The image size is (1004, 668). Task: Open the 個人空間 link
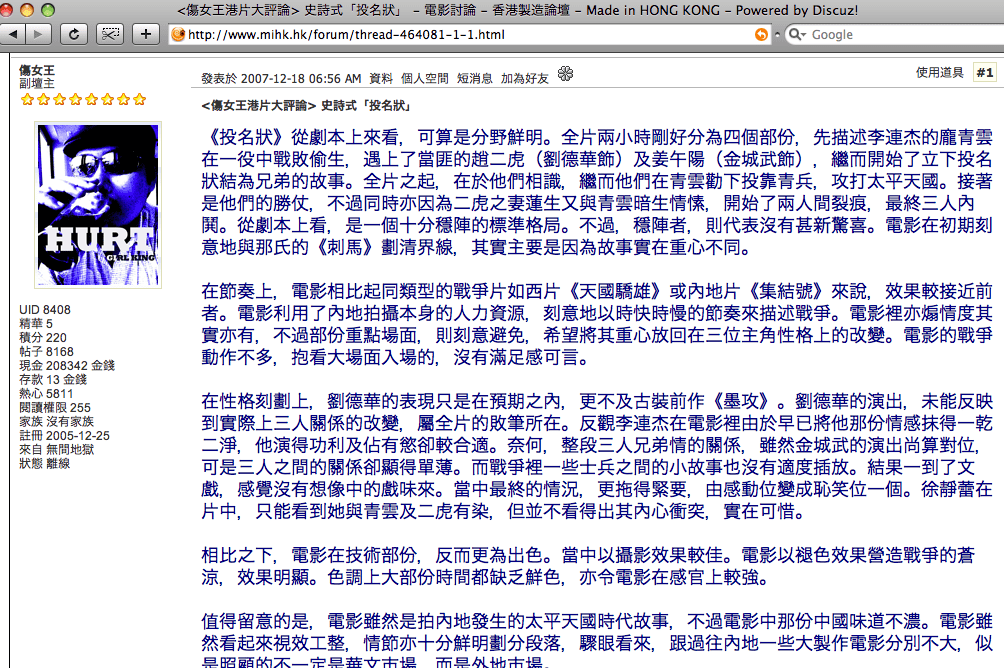tap(425, 78)
